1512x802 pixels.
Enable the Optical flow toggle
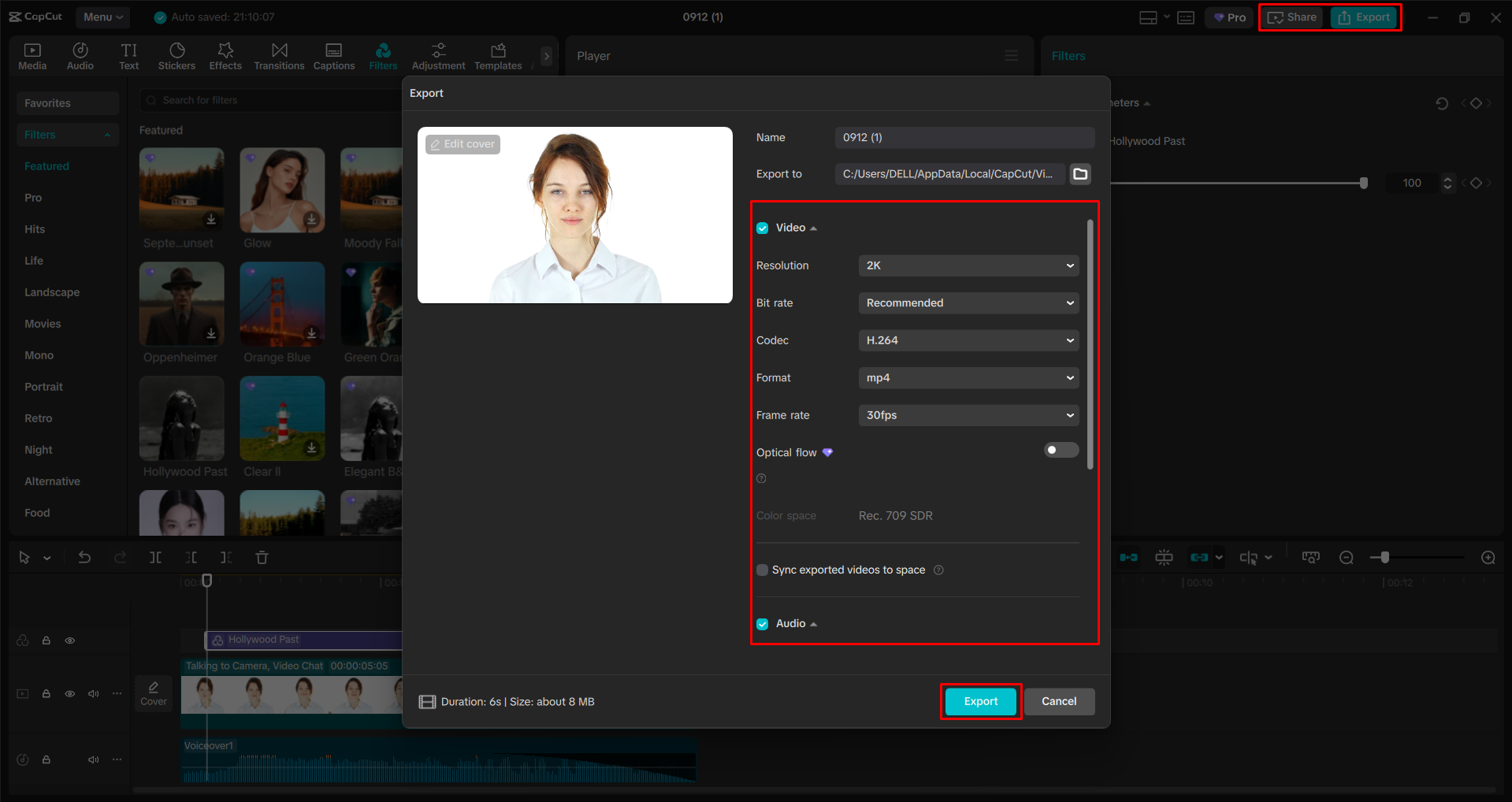(x=1061, y=450)
